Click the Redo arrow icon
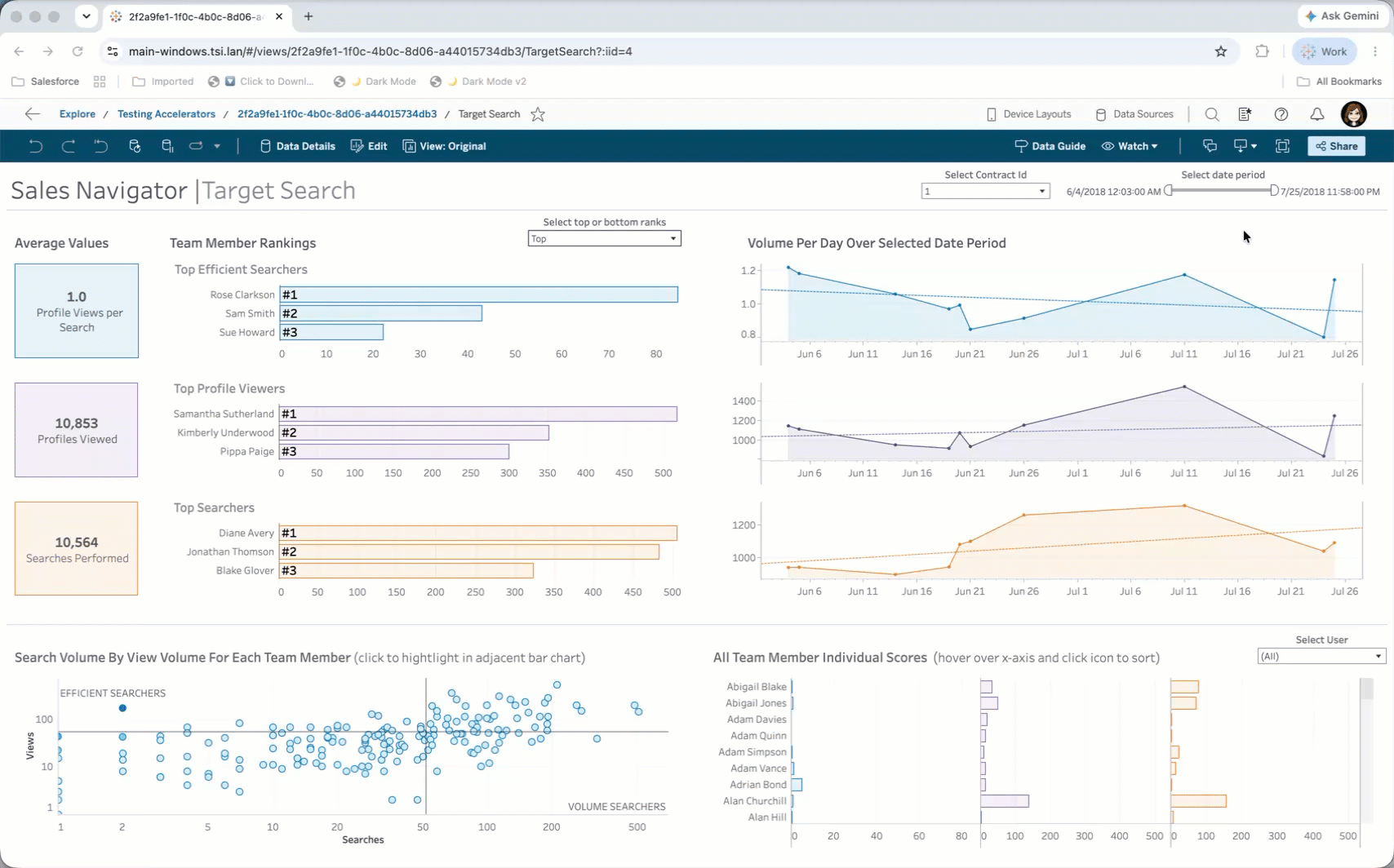 tap(69, 146)
